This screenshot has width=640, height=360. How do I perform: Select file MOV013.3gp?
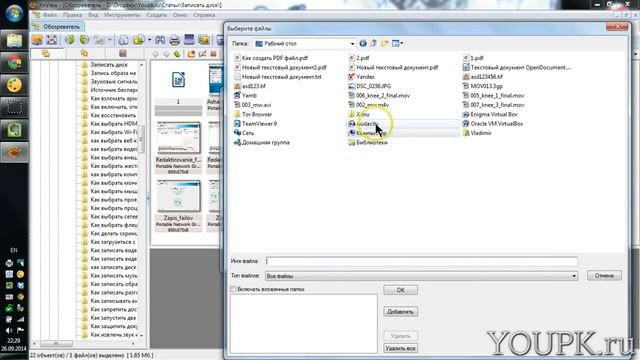pos(483,86)
